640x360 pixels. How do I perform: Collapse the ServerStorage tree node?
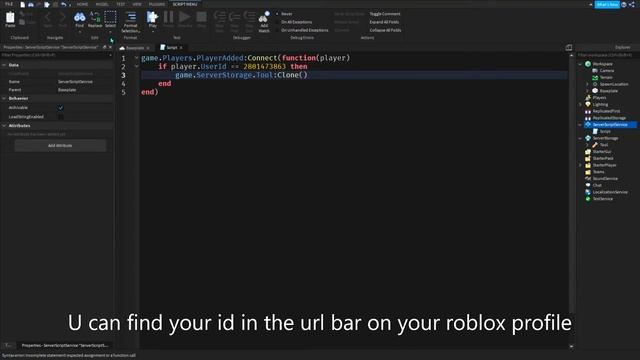click(x=580, y=138)
